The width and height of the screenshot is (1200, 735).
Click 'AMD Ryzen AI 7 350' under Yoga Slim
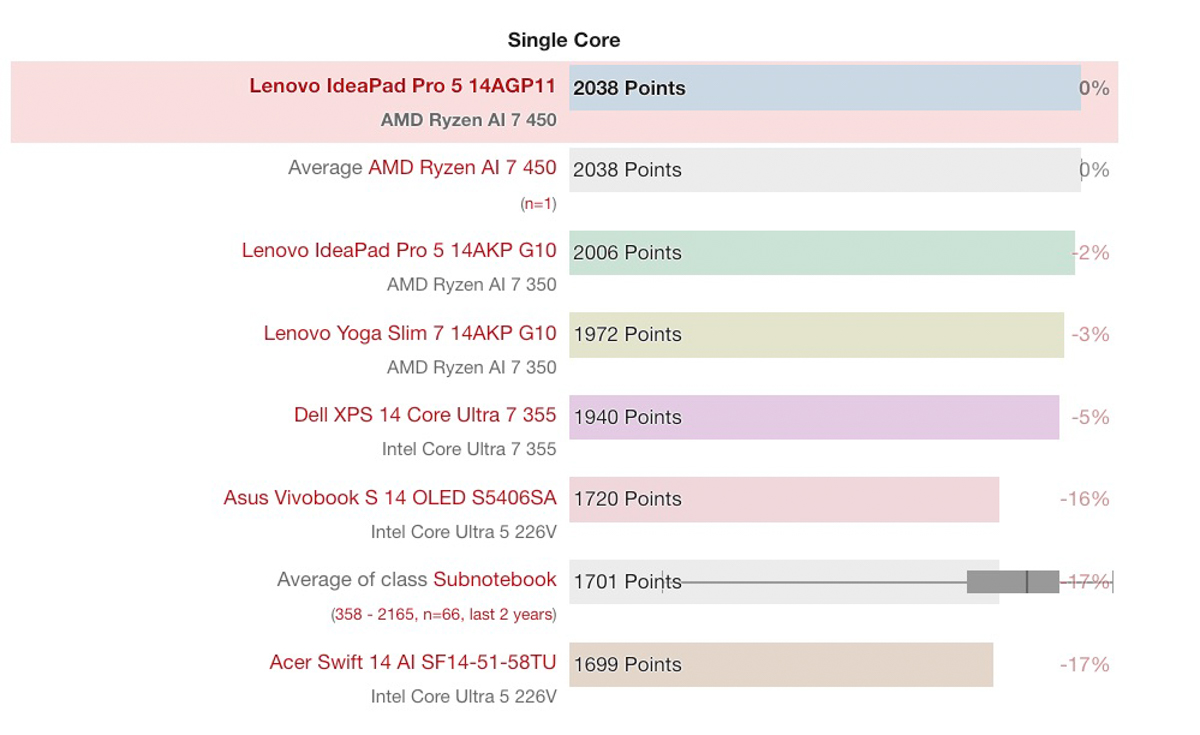tap(472, 367)
